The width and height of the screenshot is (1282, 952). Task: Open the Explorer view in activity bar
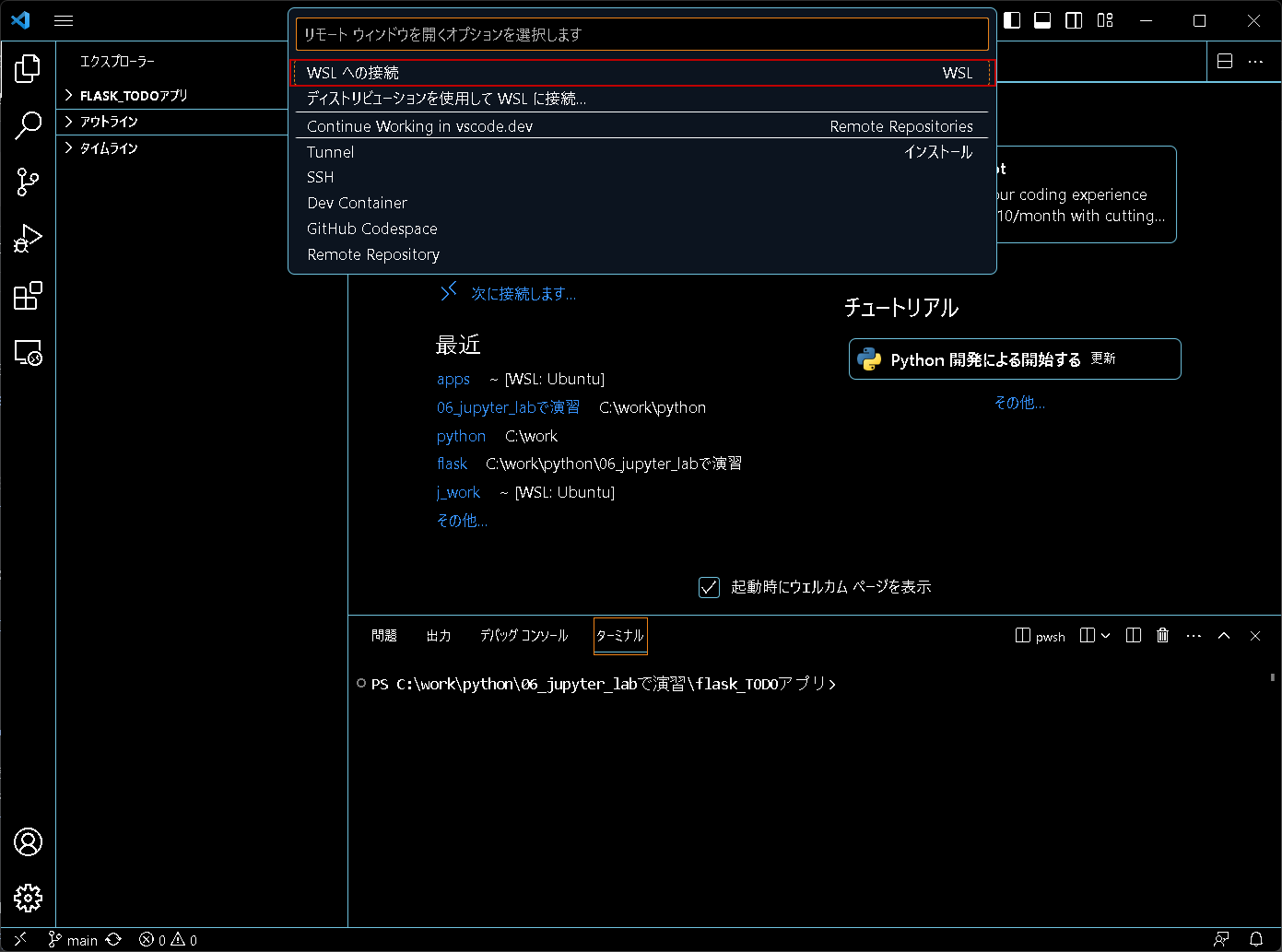tap(28, 67)
